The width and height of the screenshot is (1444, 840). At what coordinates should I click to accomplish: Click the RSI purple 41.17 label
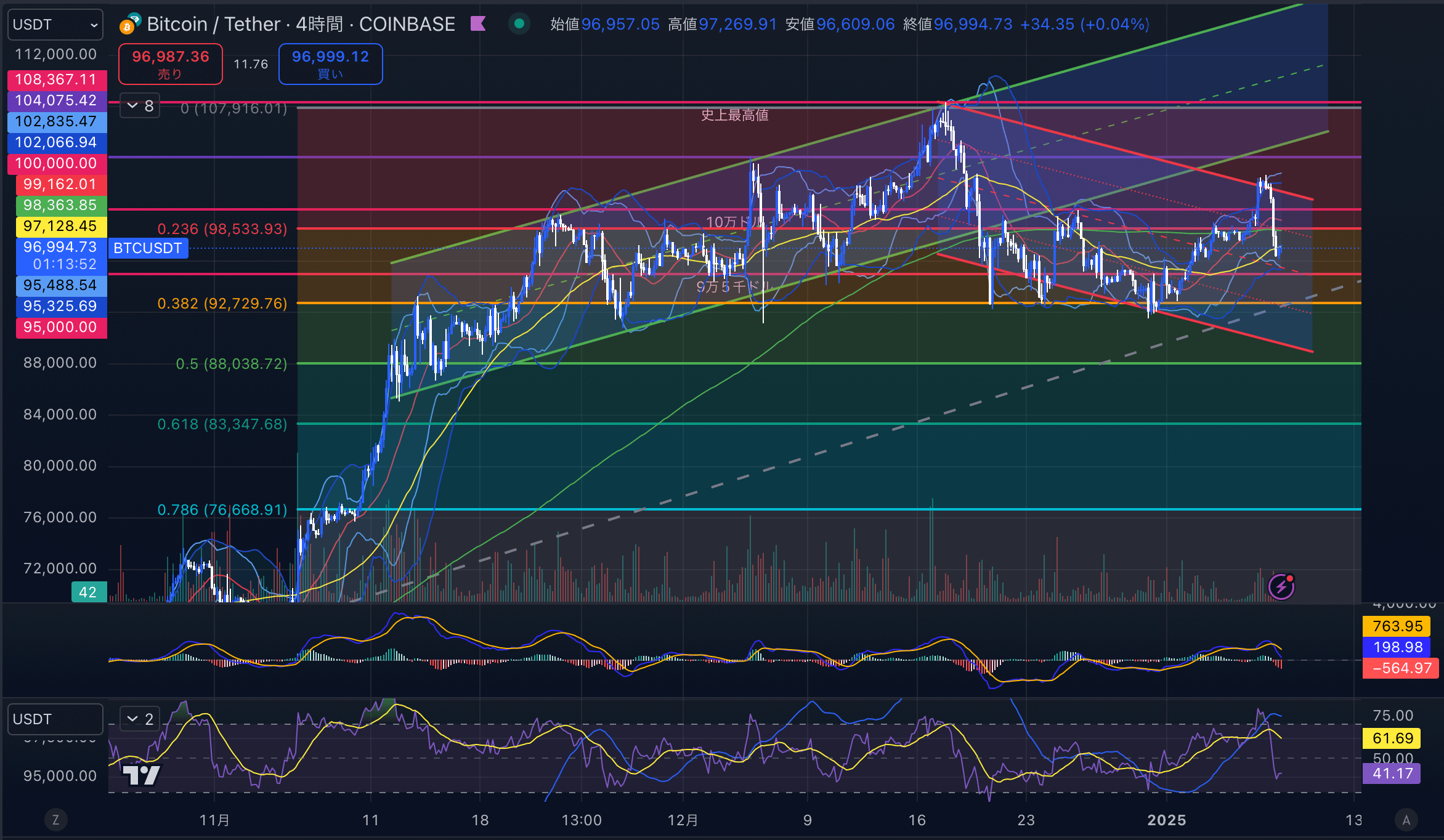point(1392,773)
